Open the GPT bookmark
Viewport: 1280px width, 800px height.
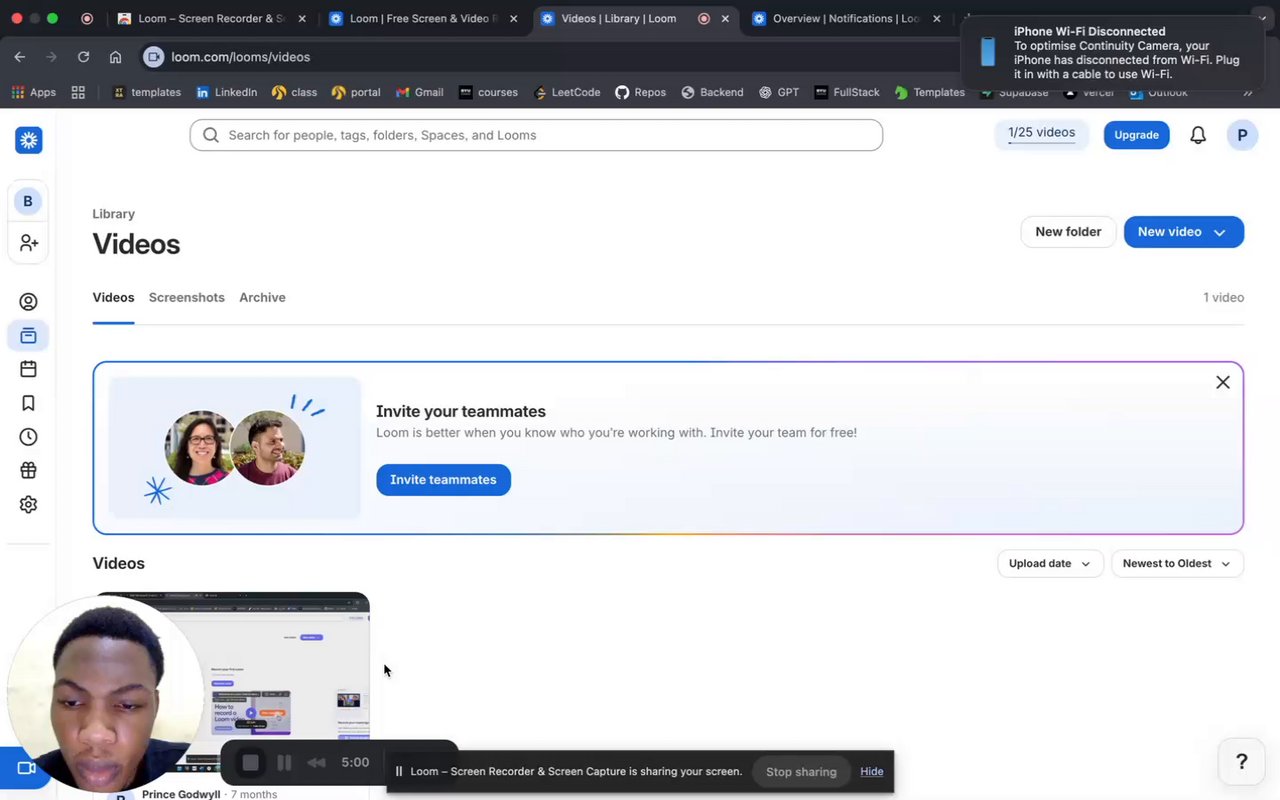779,92
